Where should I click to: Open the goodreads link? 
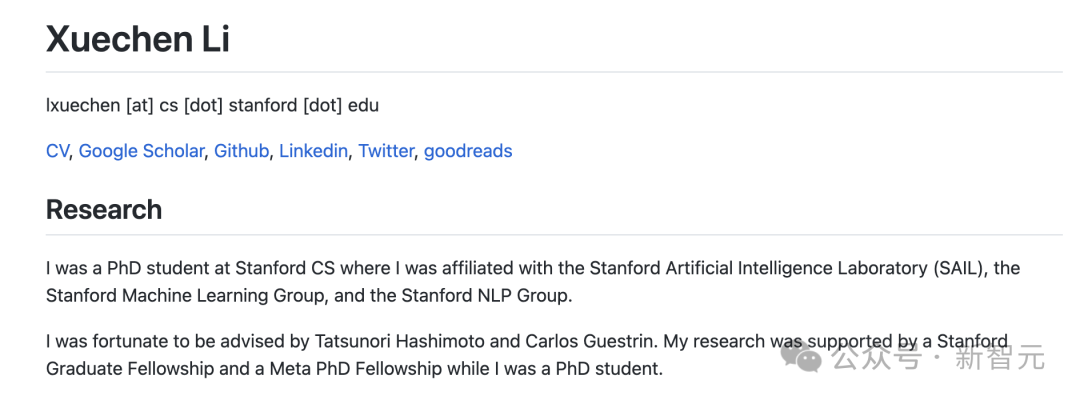[468, 151]
